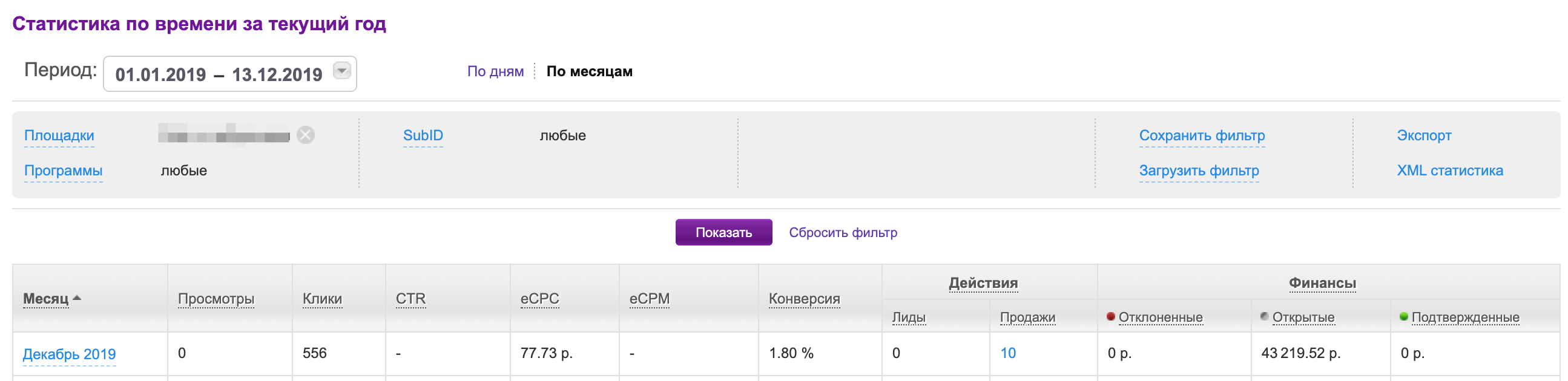Sort the table by Месяц column
The width and height of the screenshot is (1568, 381).
pos(46,299)
